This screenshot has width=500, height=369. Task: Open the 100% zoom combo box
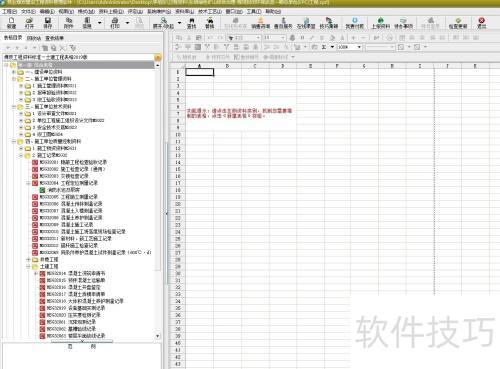350,47
